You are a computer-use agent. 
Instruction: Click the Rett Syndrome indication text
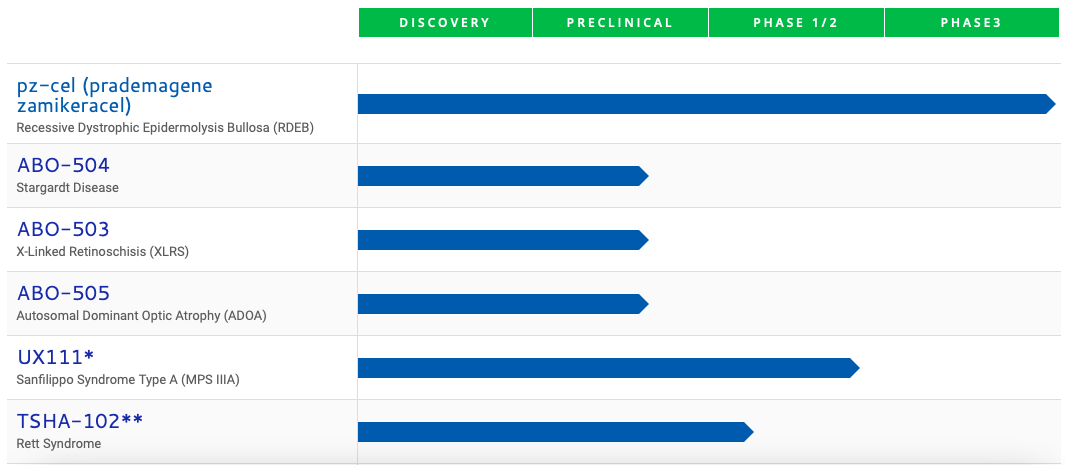pyautogui.click(x=58, y=443)
